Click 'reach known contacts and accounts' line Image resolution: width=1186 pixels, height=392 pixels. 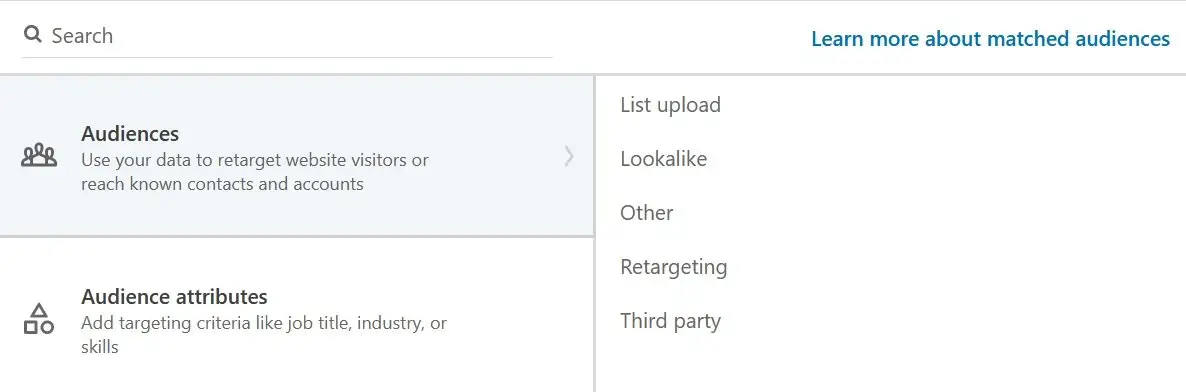(222, 184)
